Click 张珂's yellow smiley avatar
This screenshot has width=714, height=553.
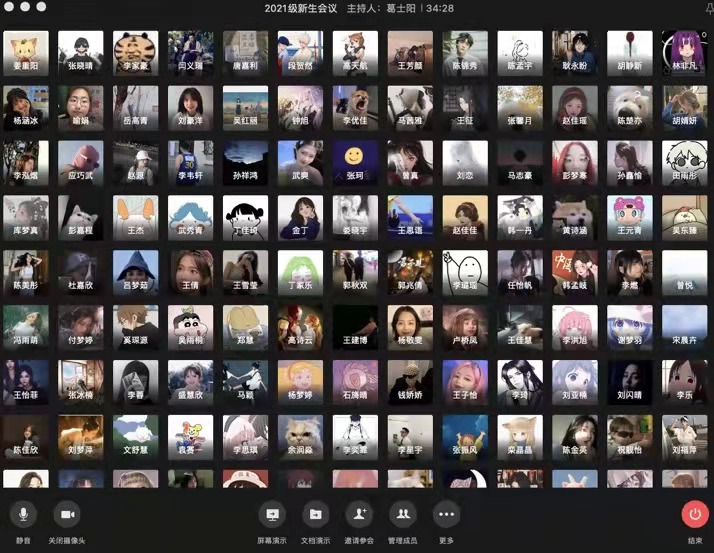pos(354,158)
